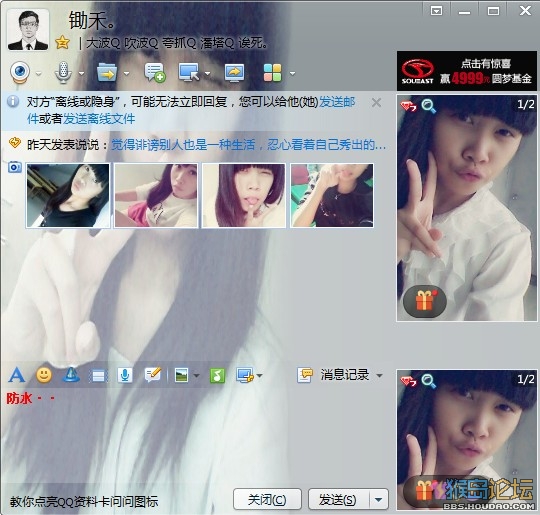Dismiss the offline notice with X
This screenshot has width=540, height=515.
coord(376,102)
